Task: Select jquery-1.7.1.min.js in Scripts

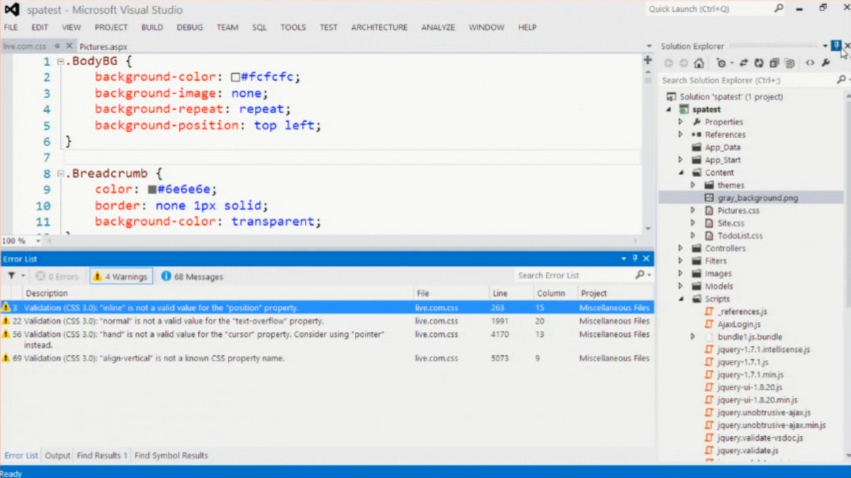Action: (750, 374)
